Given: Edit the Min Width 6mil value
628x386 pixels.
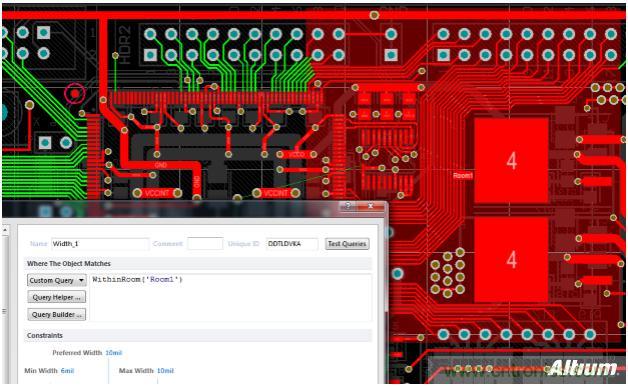Looking at the screenshot, I should (x=67, y=371).
